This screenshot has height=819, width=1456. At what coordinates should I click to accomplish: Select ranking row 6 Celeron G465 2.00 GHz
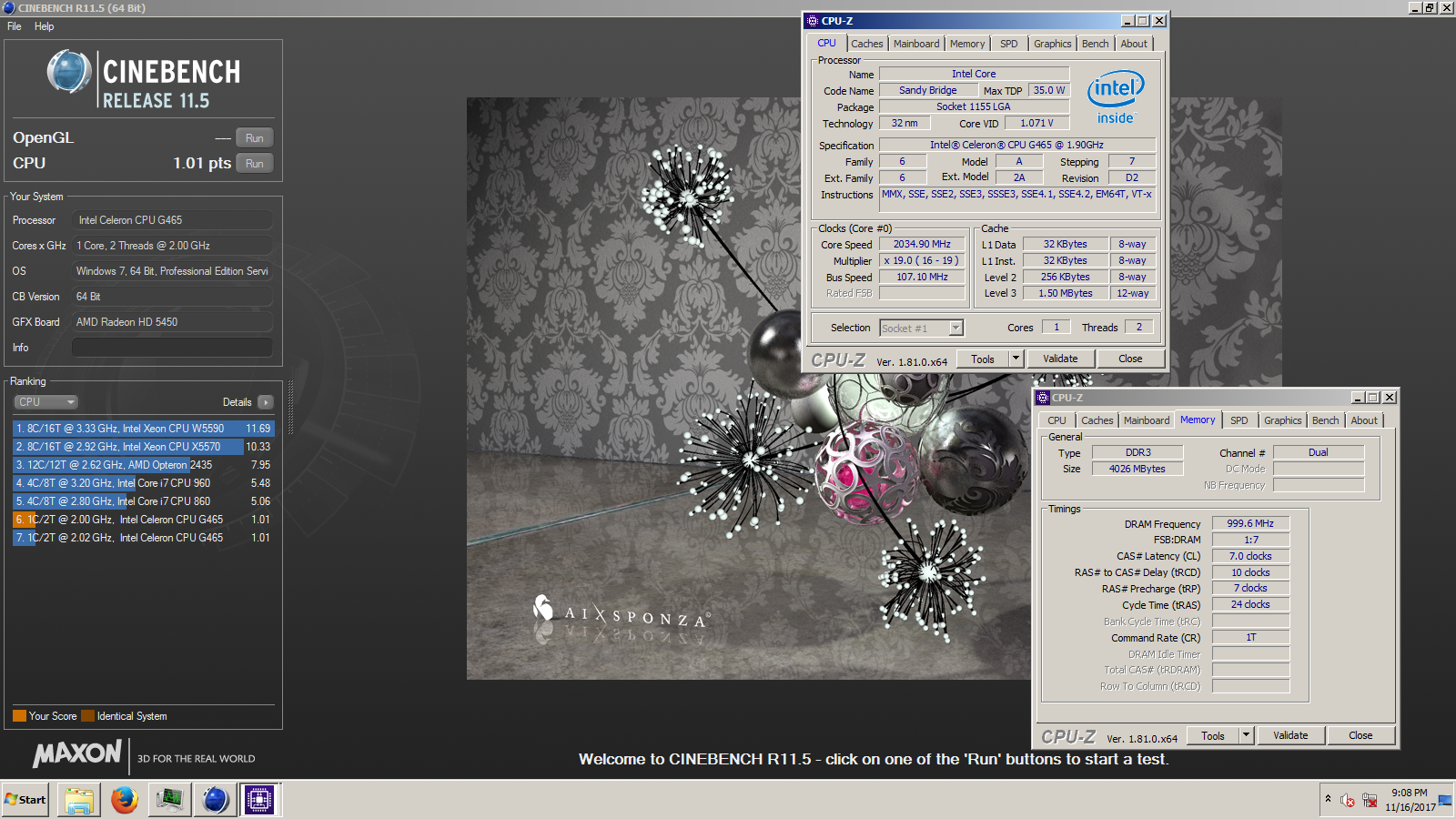click(x=144, y=520)
